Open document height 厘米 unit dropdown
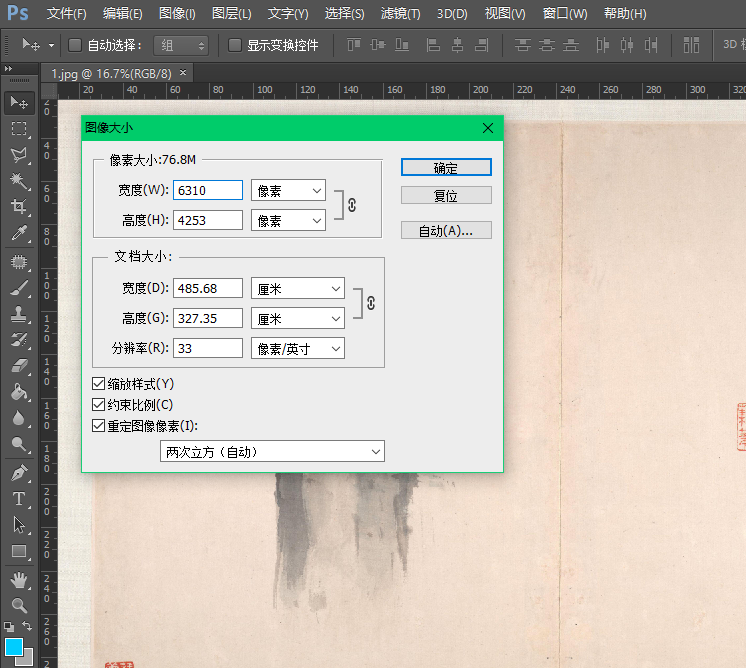 coord(298,318)
